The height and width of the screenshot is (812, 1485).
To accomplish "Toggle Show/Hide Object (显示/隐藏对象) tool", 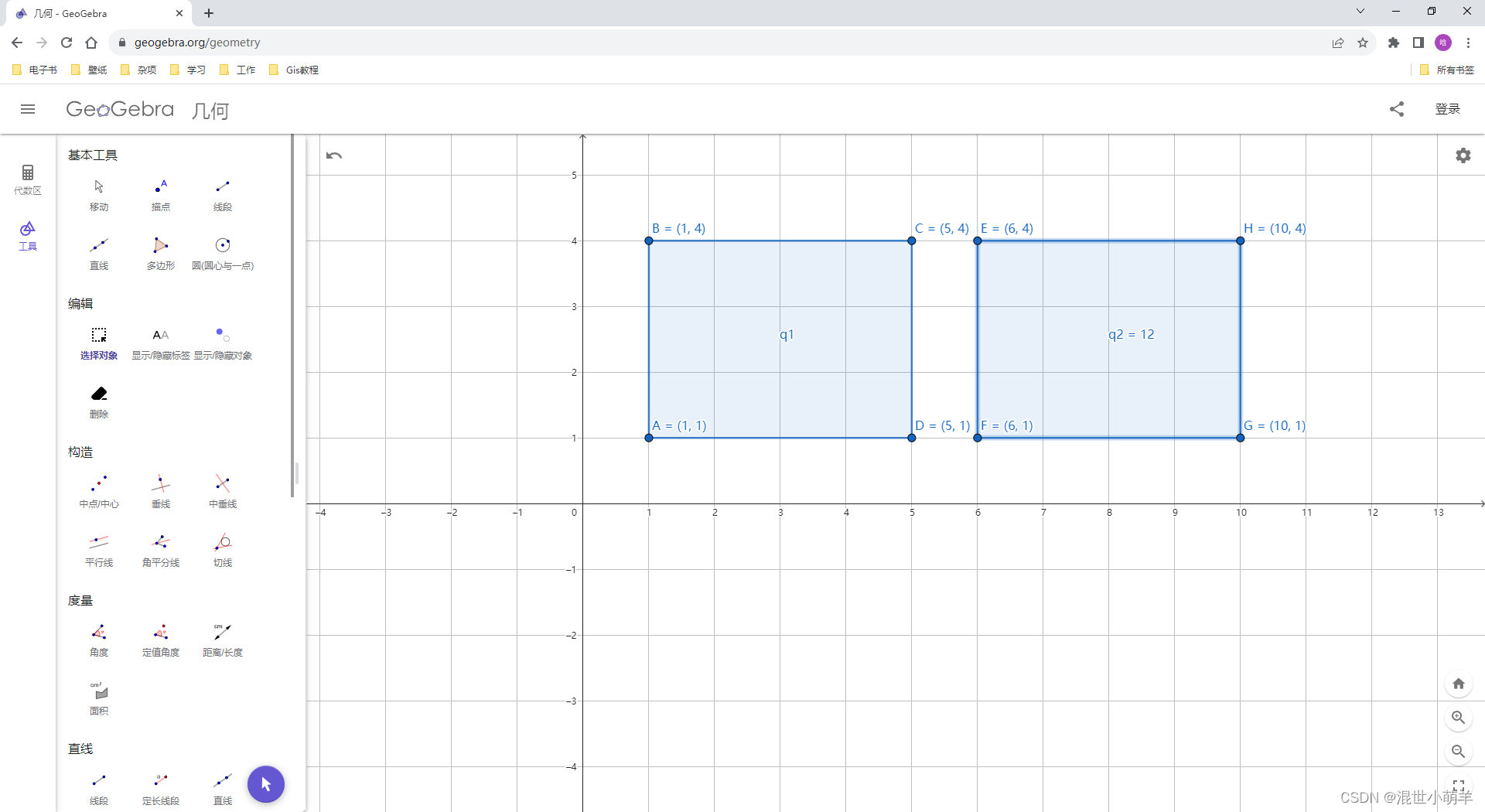I will click(x=223, y=343).
